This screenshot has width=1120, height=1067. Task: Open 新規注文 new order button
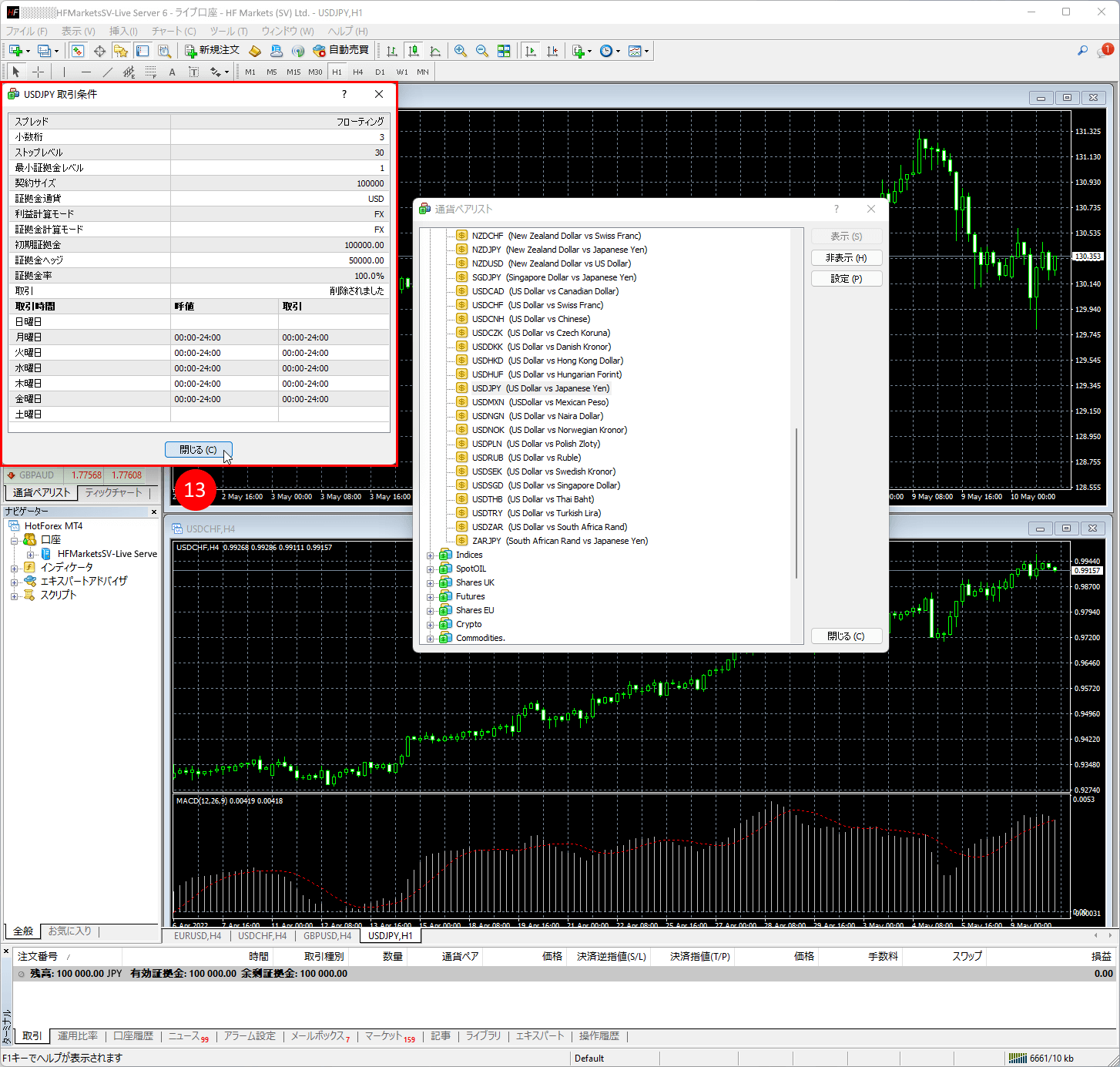pos(213,51)
